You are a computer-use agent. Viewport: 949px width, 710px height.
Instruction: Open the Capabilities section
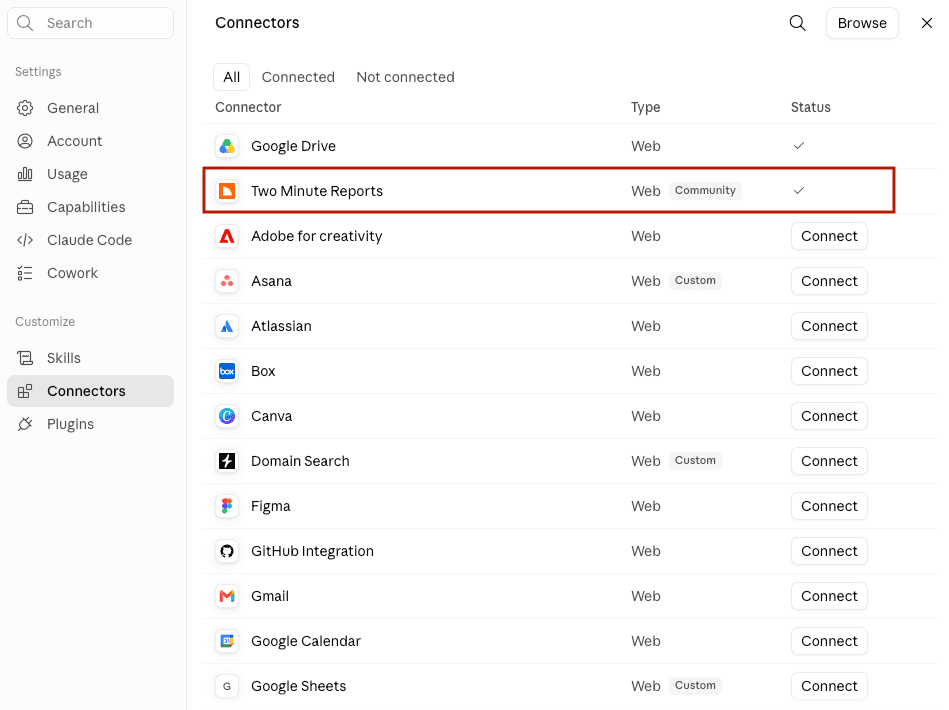pos(91,207)
